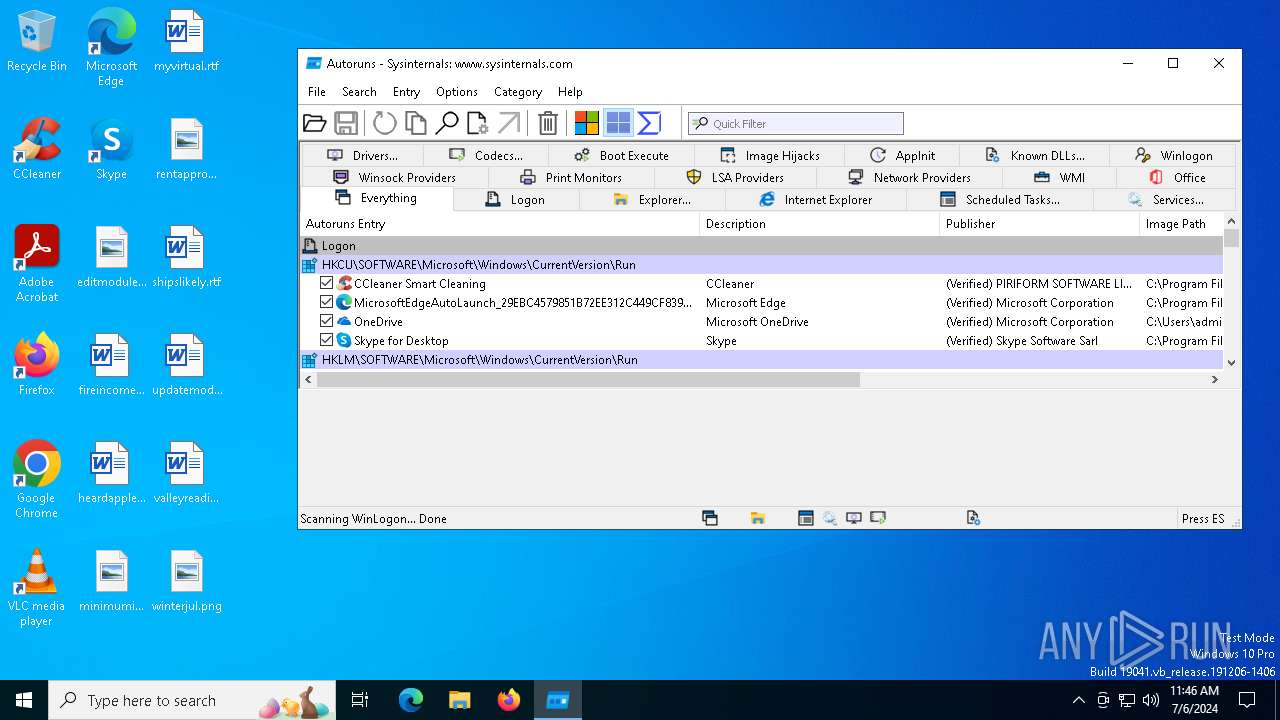Viewport: 1280px width, 720px height.
Task: Click Firefox in the taskbar
Action: 509,700
